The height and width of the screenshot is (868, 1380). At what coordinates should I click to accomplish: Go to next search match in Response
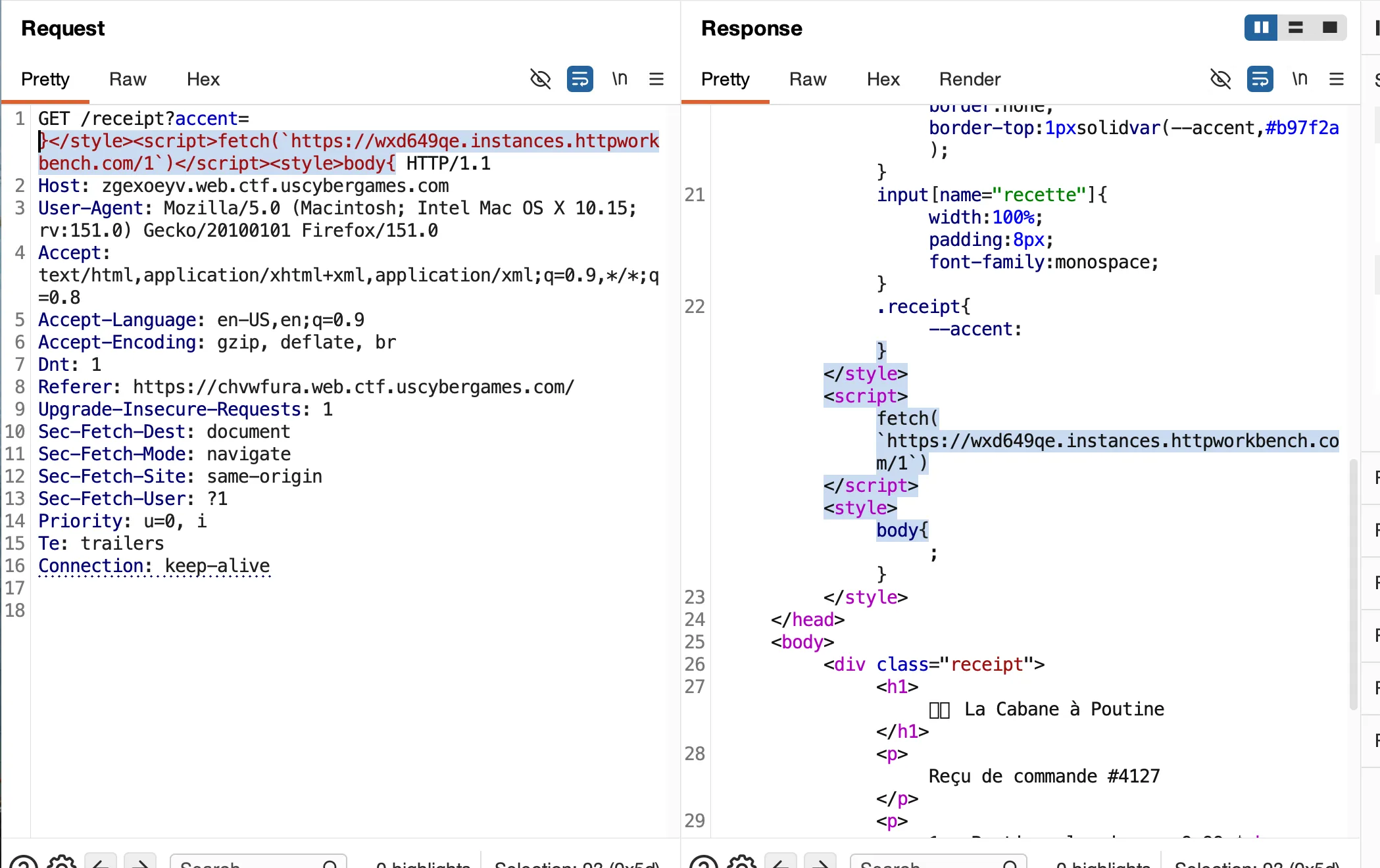820,862
